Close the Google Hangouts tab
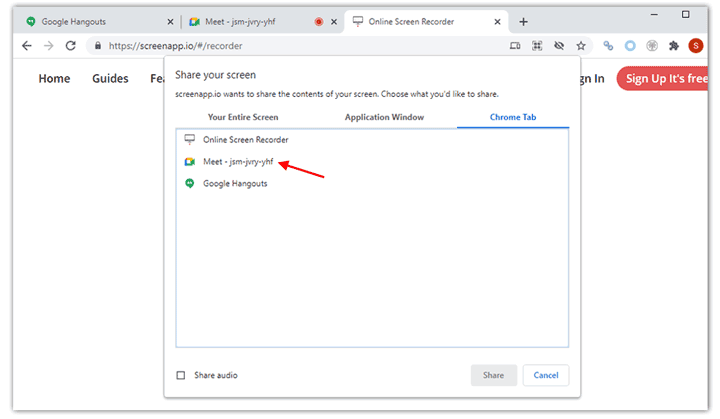 coord(170,22)
